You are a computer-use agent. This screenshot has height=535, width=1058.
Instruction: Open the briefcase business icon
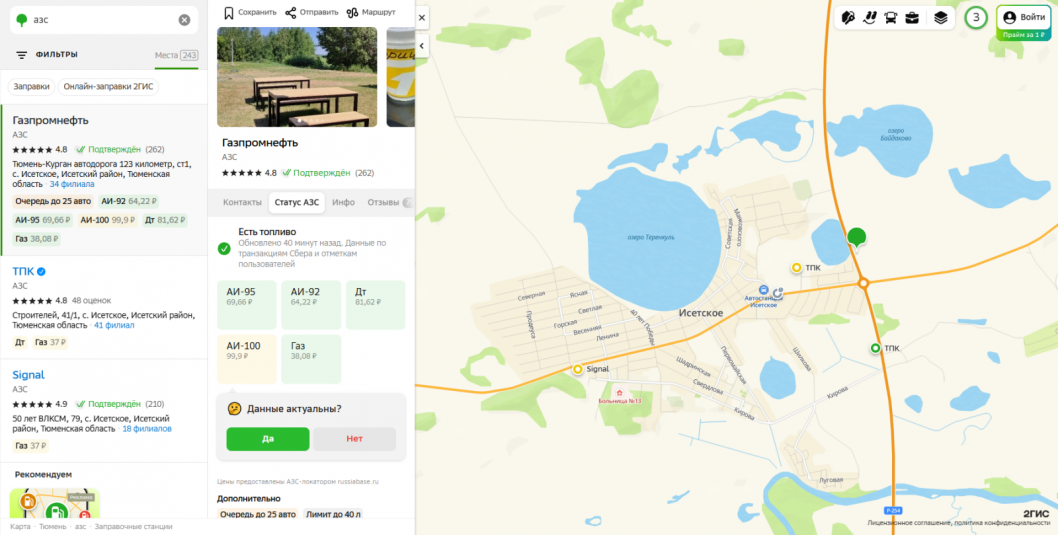(912, 18)
